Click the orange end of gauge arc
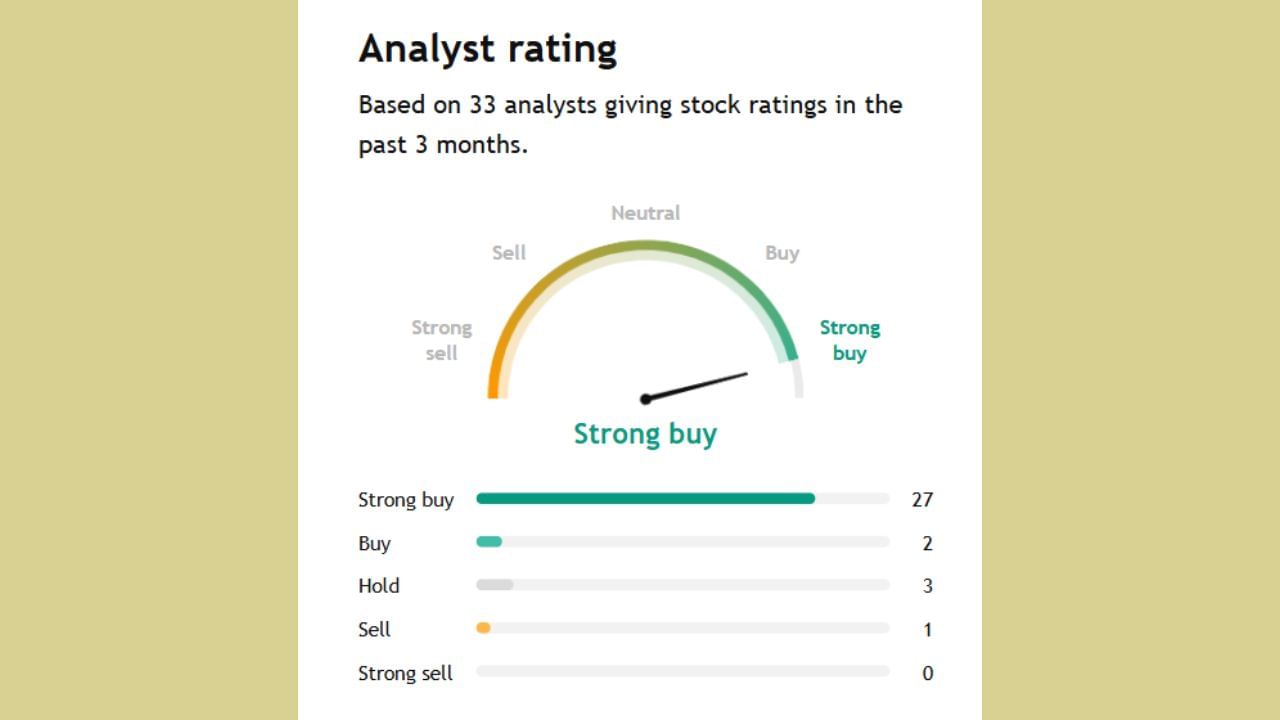The height and width of the screenshot is (720, 1280). pos(493,385)
